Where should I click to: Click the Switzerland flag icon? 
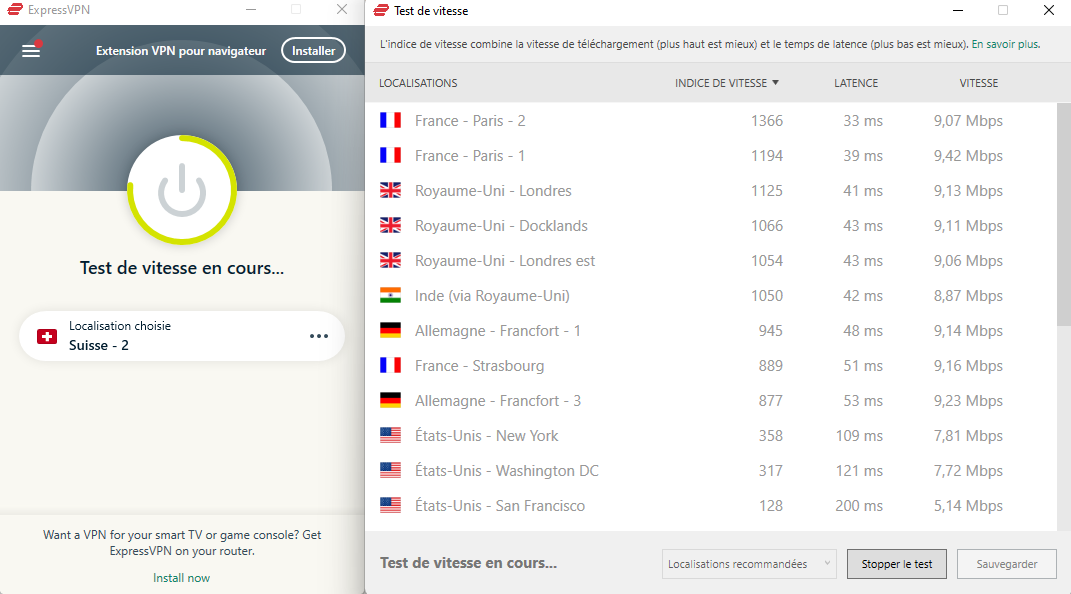[x=47, y=336]
